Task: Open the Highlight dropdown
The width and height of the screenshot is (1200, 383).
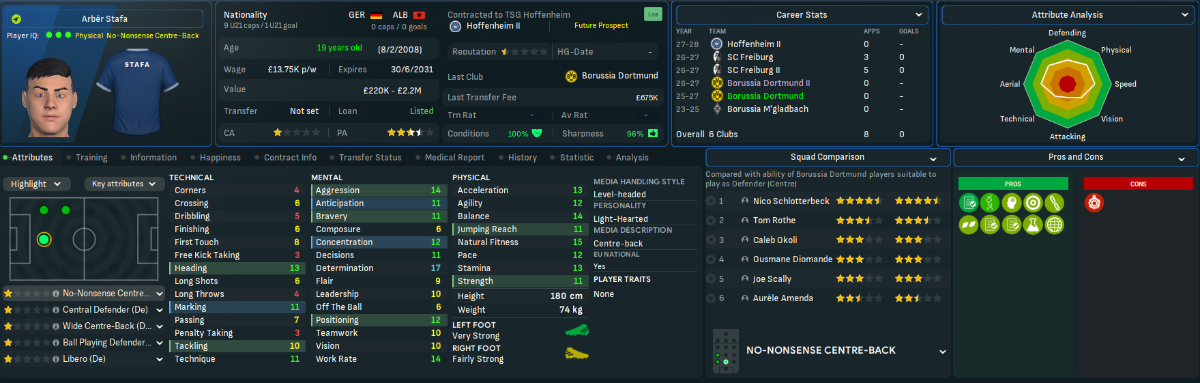Action: coord(37,184)
